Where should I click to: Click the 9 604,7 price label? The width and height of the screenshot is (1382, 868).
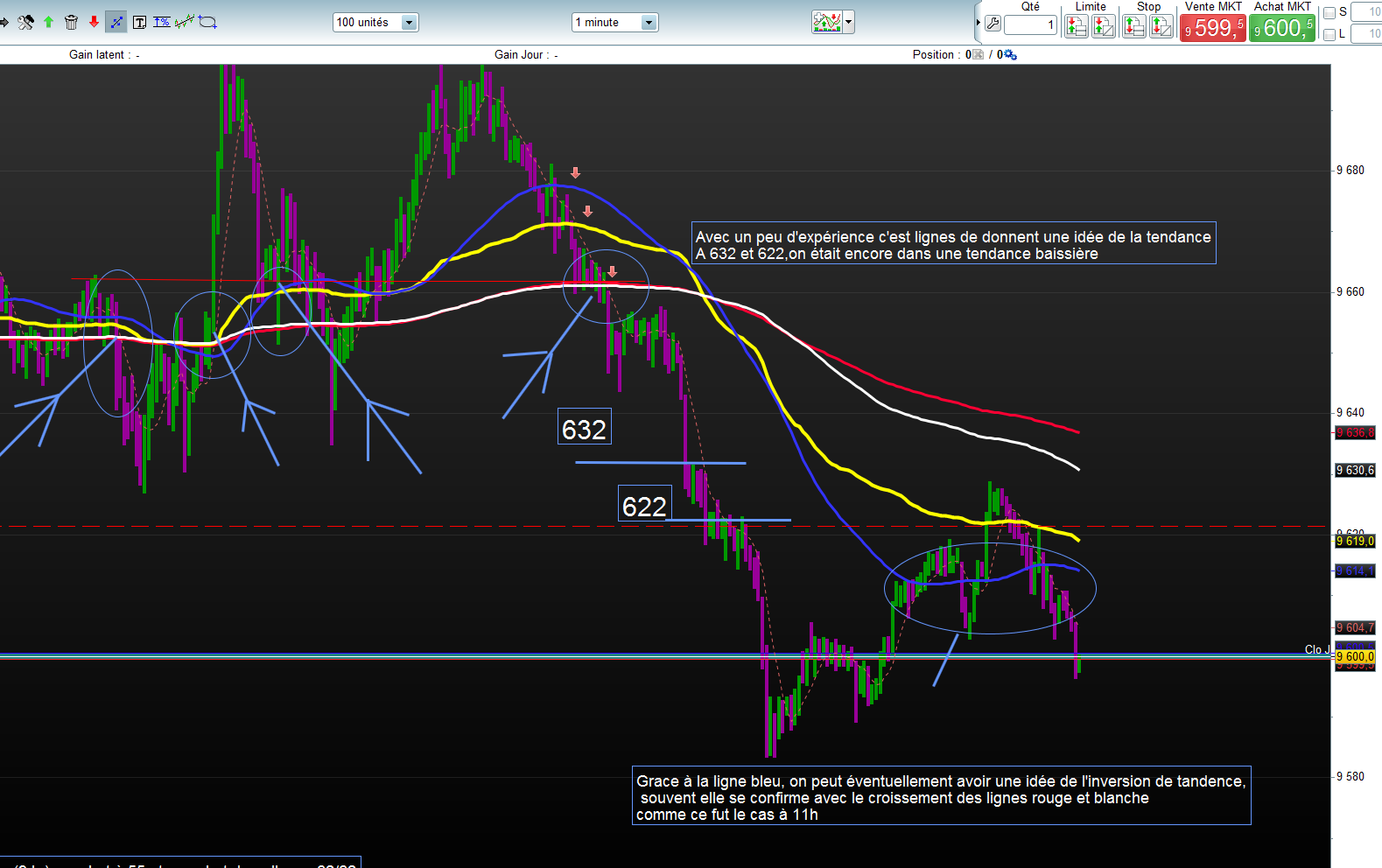click(1355, 627)
